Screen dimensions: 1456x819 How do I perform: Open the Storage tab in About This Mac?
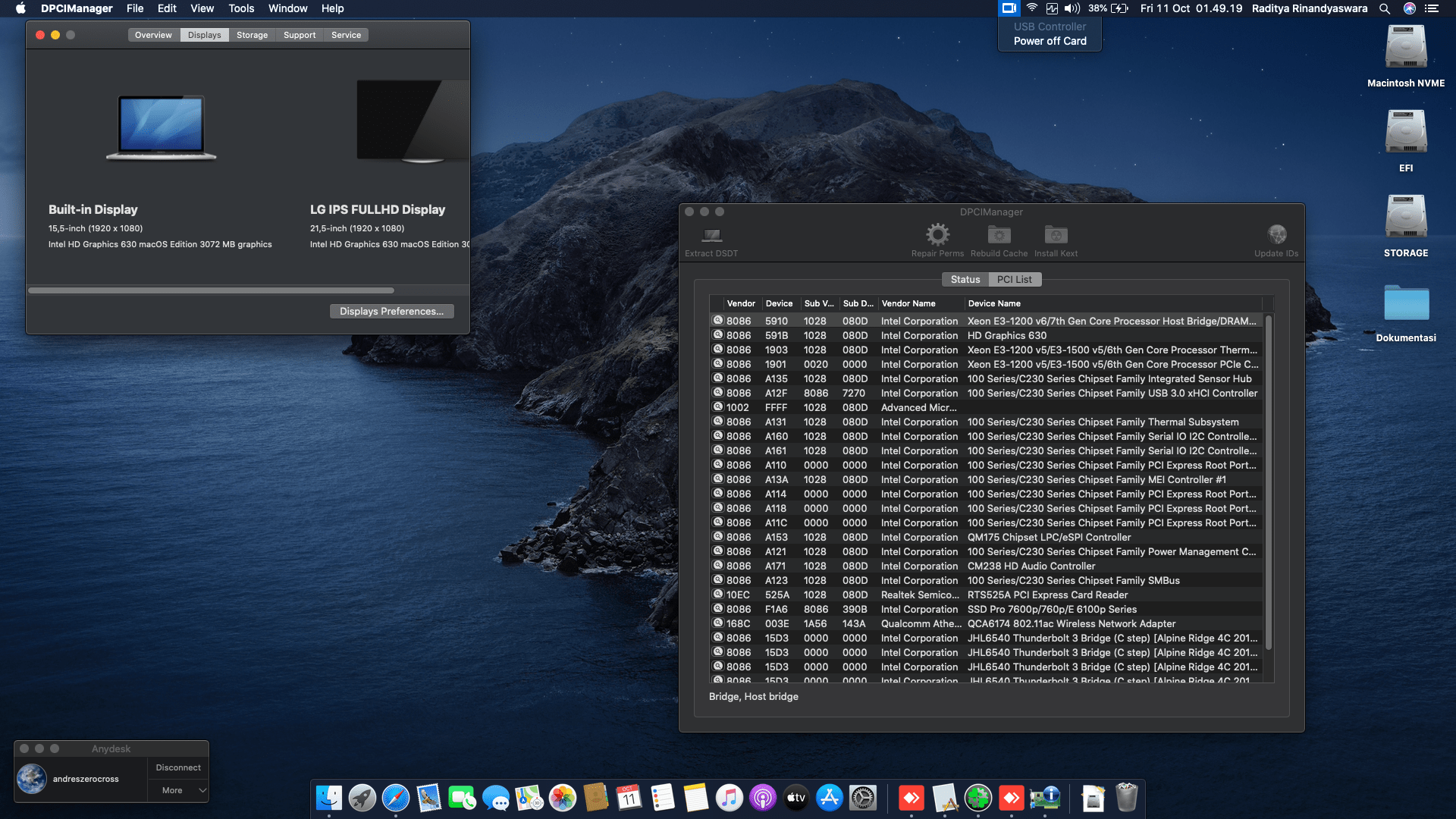(252, 35)
